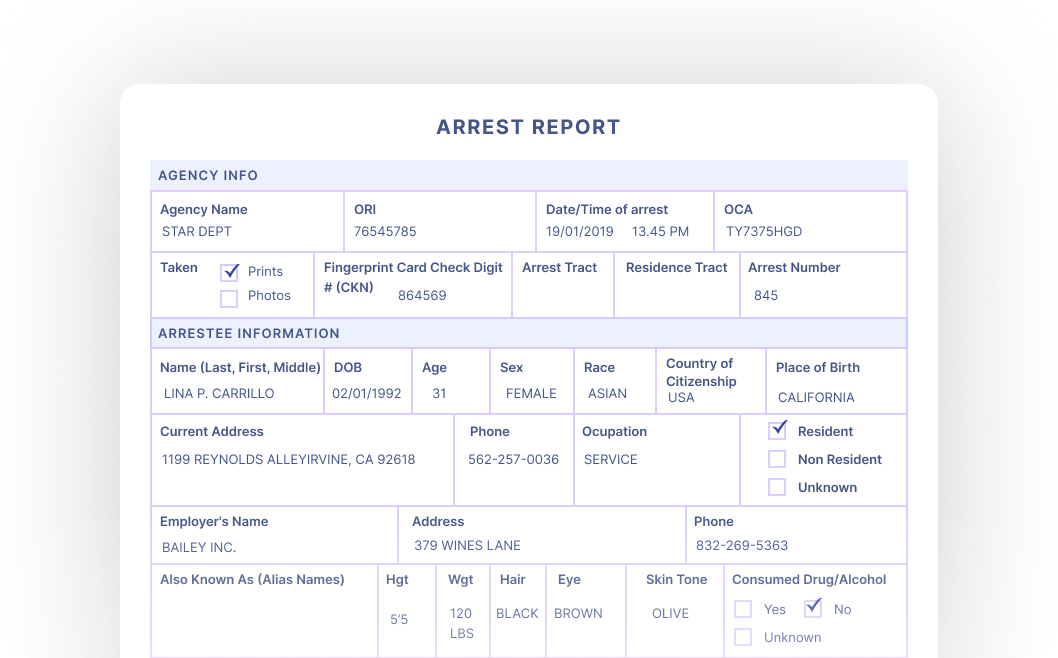Click the DOB field 02/01/1992
1058x658 pixels.
367,394
